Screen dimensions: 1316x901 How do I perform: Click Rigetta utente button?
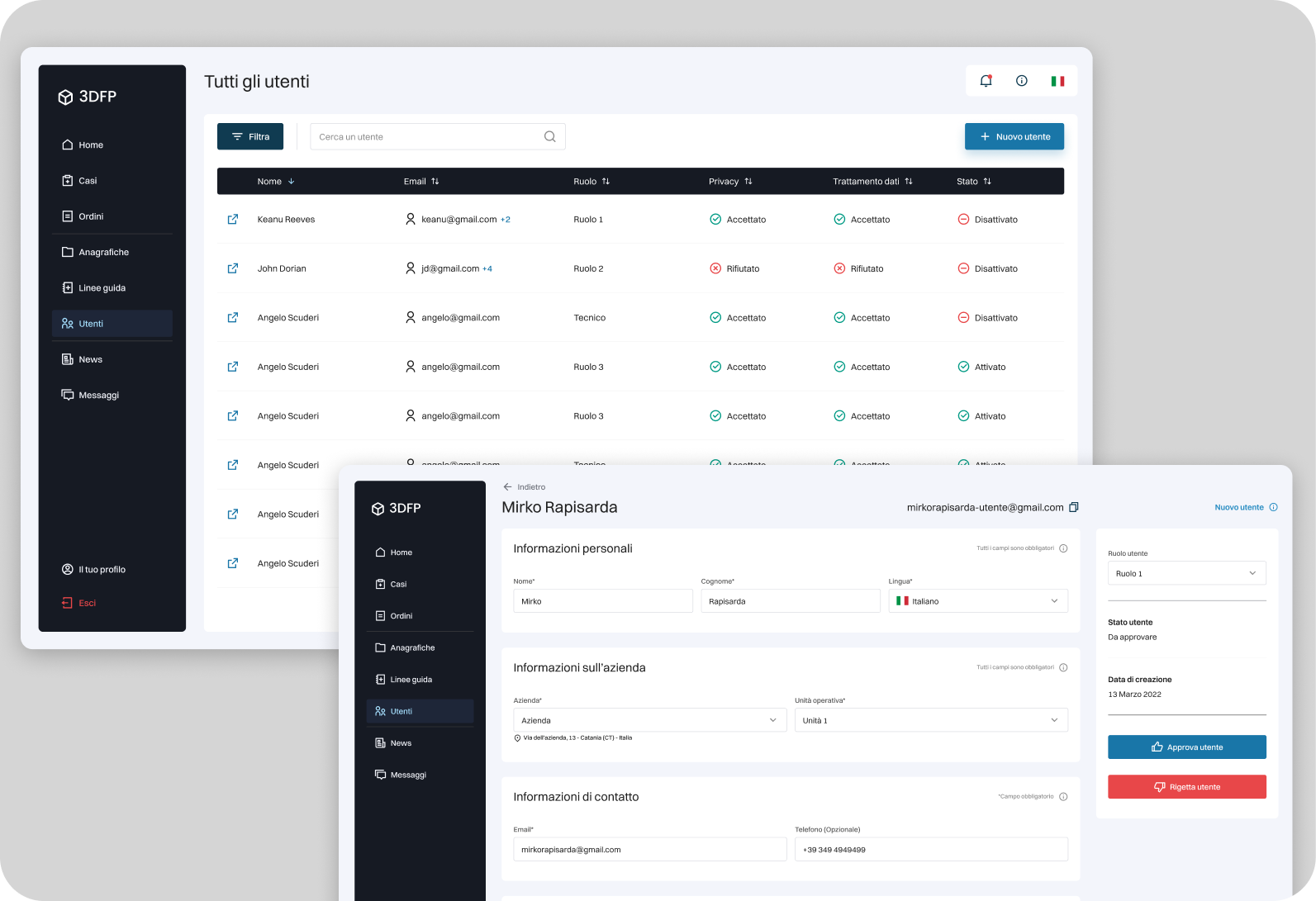coord(1186,787)
